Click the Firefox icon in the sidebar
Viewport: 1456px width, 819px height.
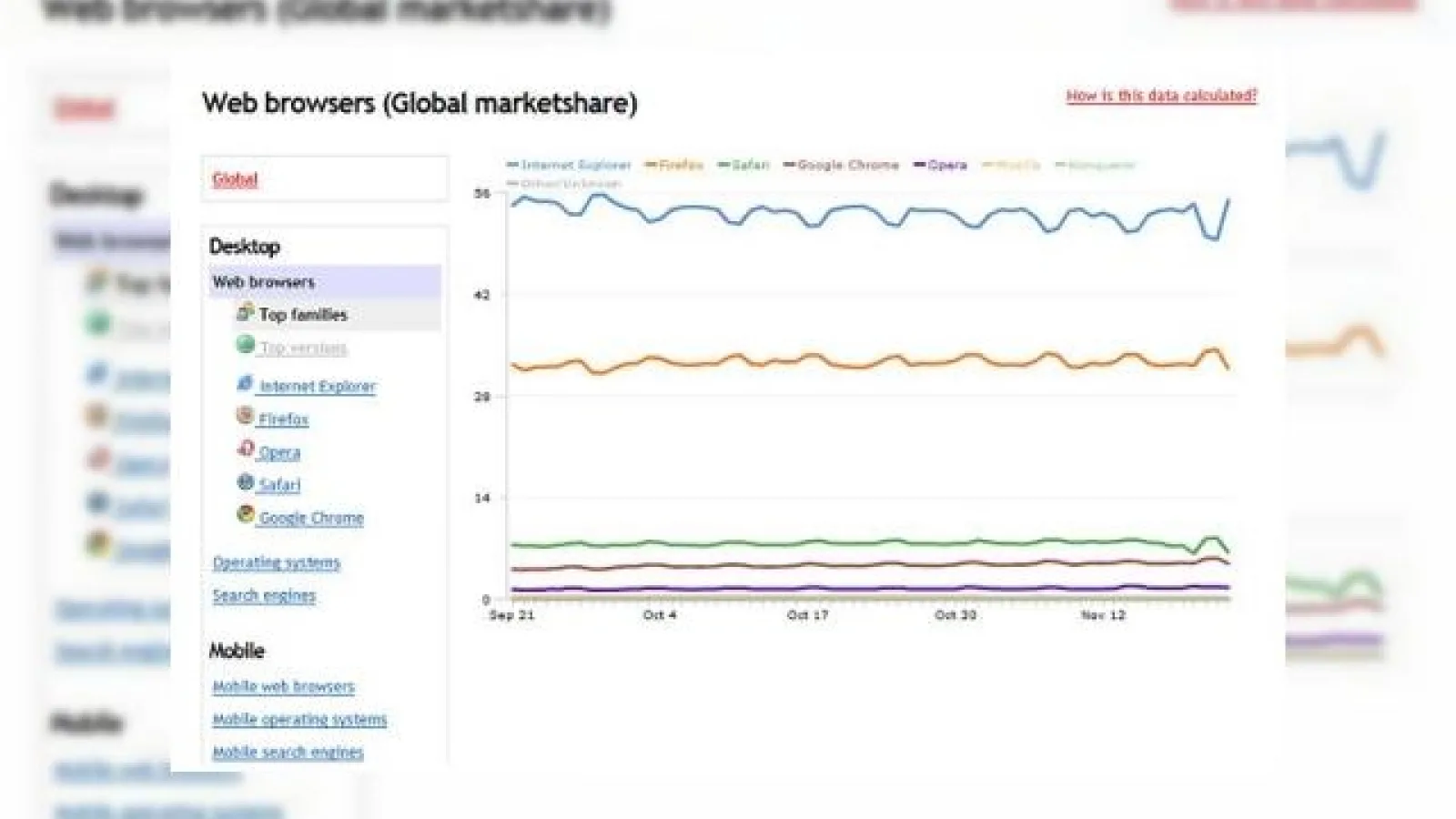245,416
